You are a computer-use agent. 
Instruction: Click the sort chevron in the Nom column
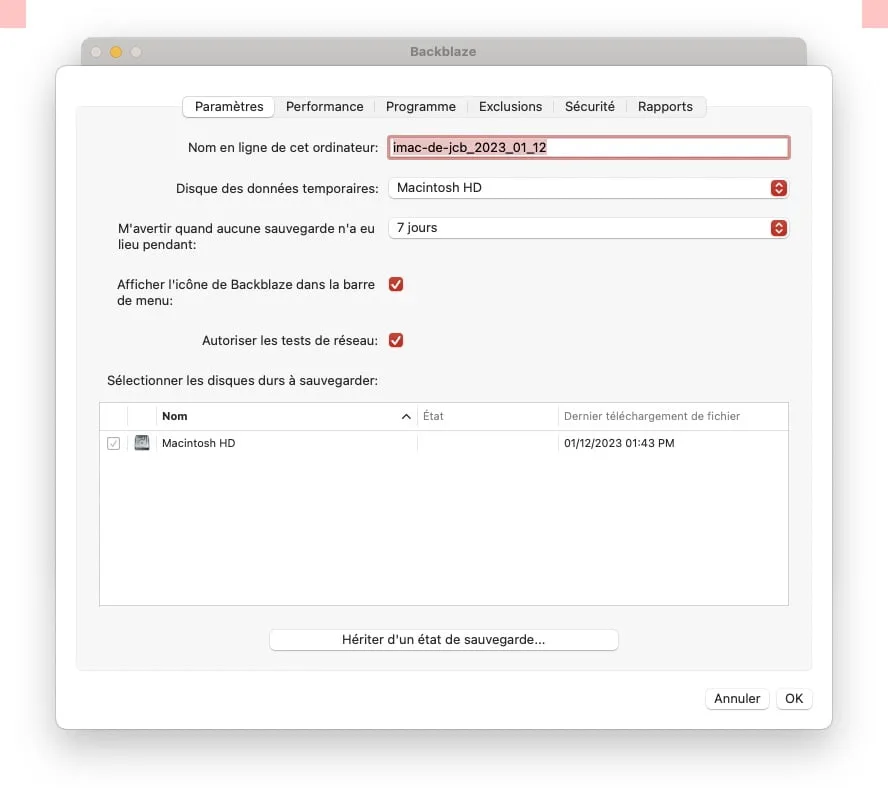[x=406, y=416]
